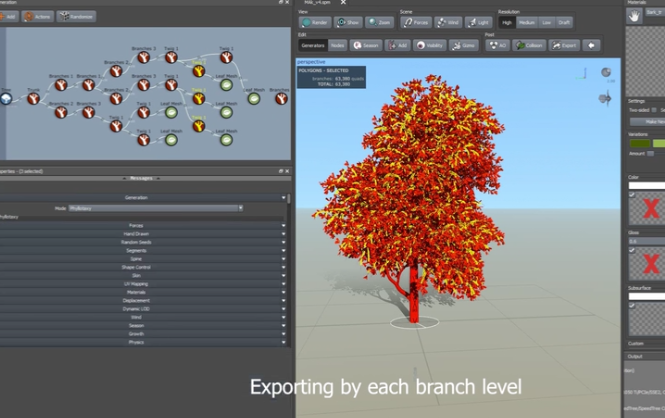Click the dark green variation swatch
Viewport: 665px width, 418px height.
[x=640, y=144]
